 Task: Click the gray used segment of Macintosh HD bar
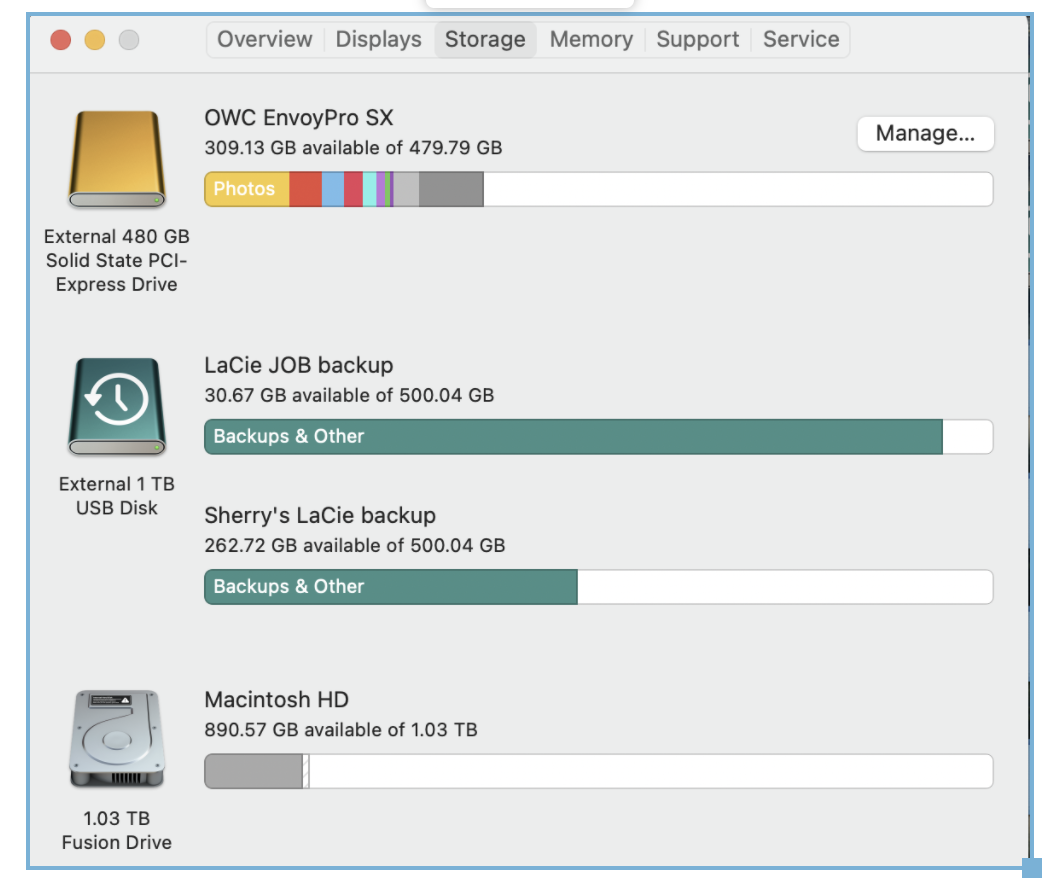254,771
